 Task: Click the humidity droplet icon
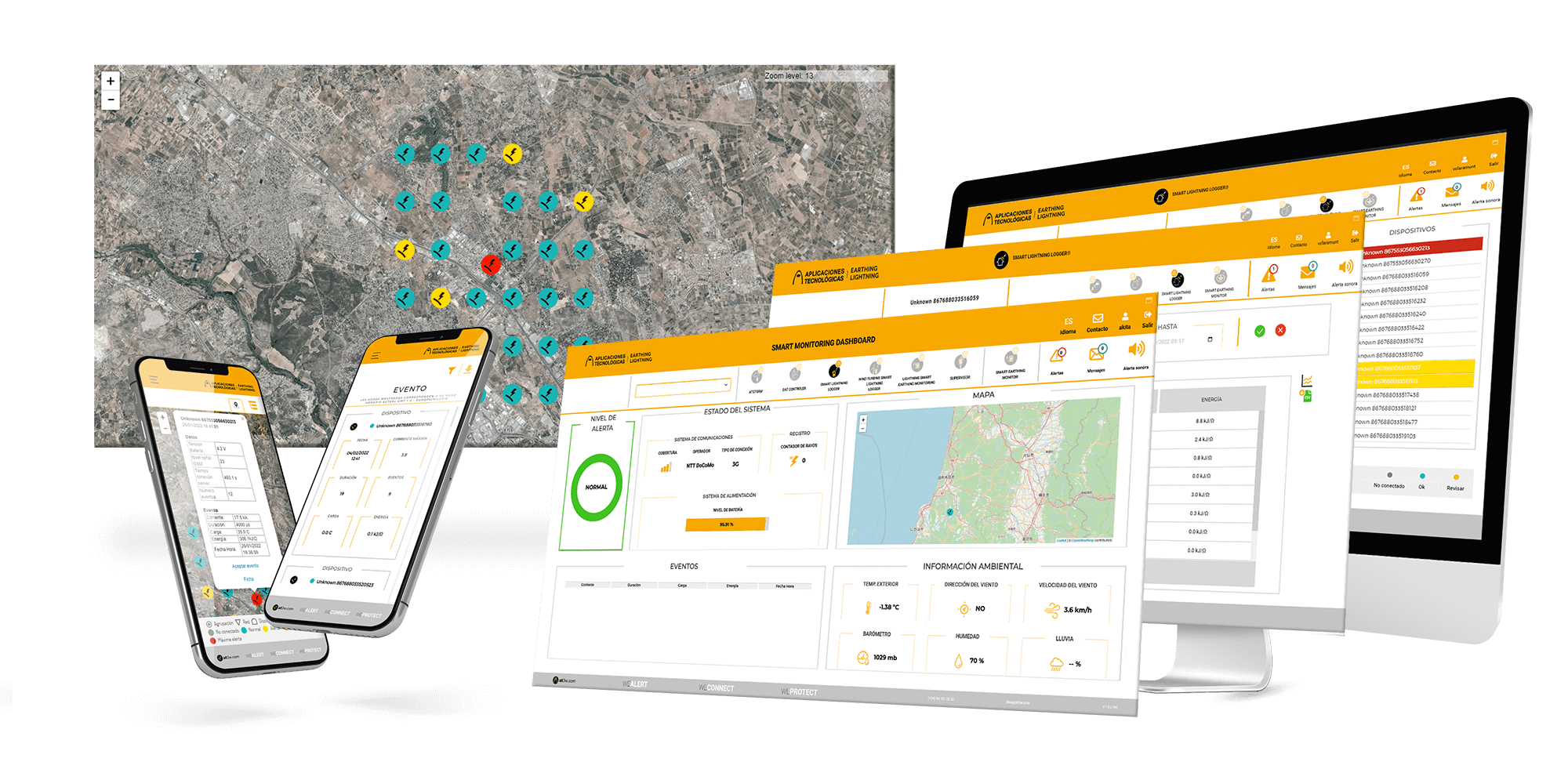pyautogui.click(x=958, y=661)
